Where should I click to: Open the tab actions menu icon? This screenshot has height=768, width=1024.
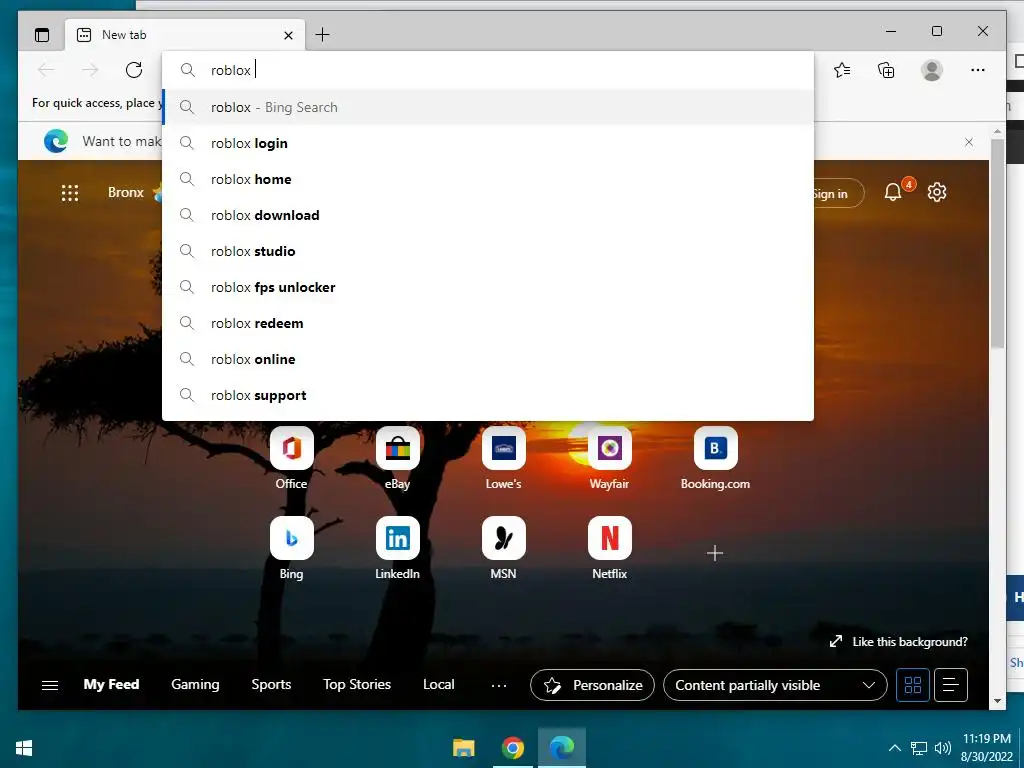(42, 35)
